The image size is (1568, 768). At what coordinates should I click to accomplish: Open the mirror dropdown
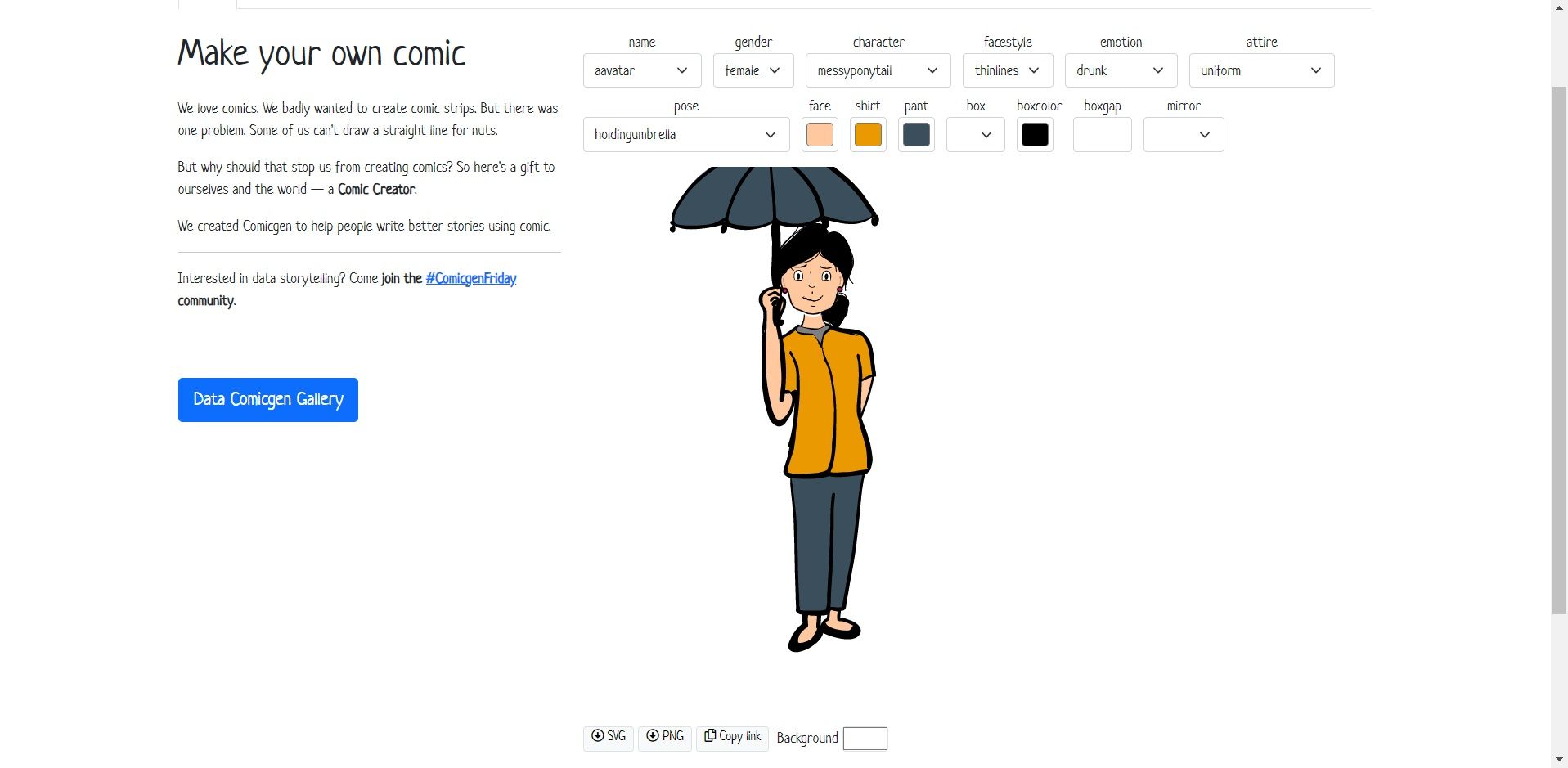pos(1184,135)
